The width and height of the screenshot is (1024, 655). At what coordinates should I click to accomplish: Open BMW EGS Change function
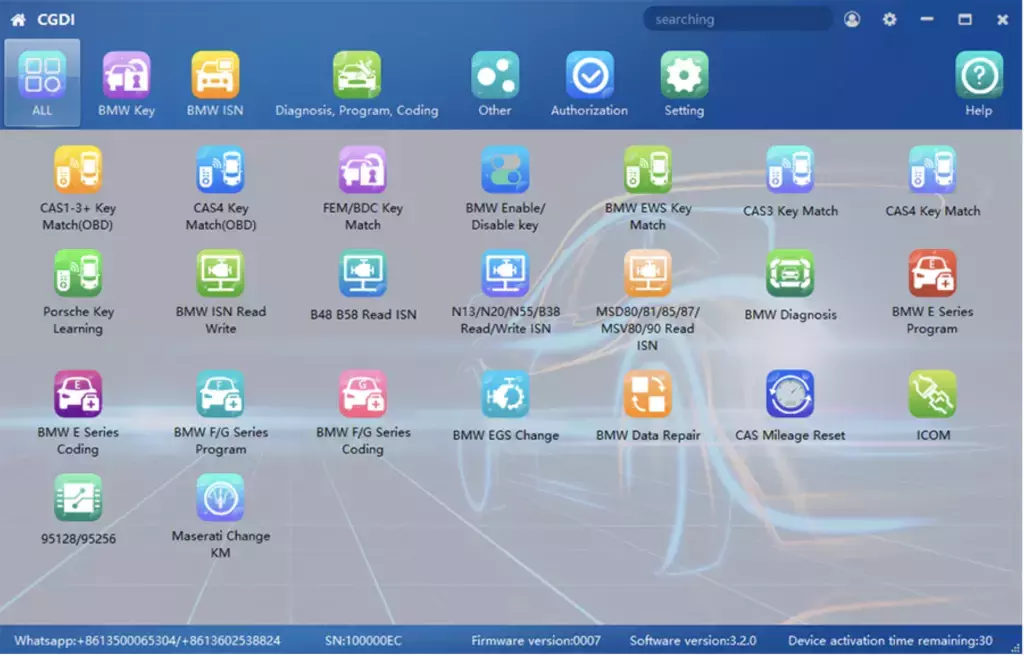click(505, 394)
